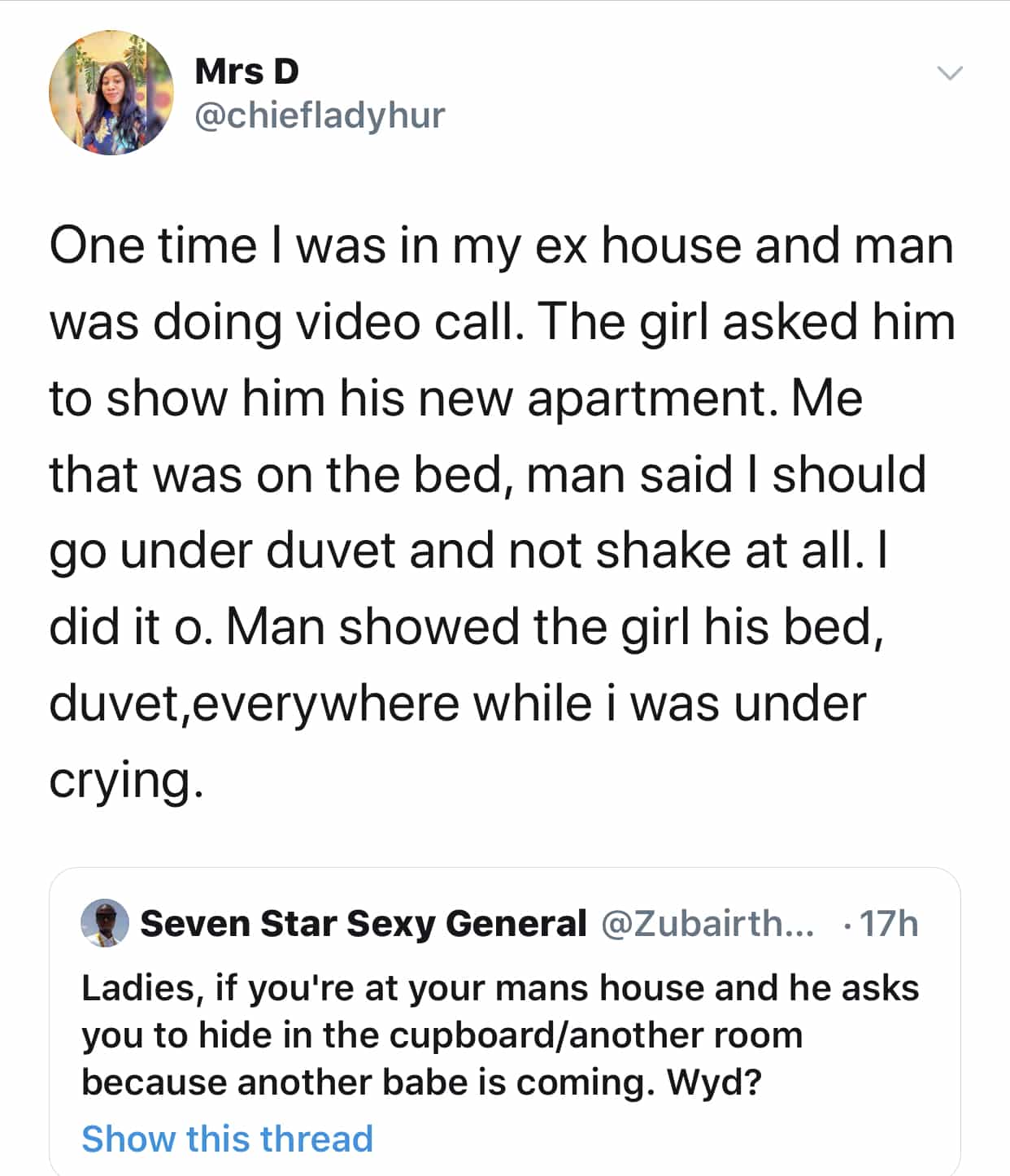The image size is (1010, 1176).
Task: Tap the line ending with 'Wyd?'
Action: 421,1082
